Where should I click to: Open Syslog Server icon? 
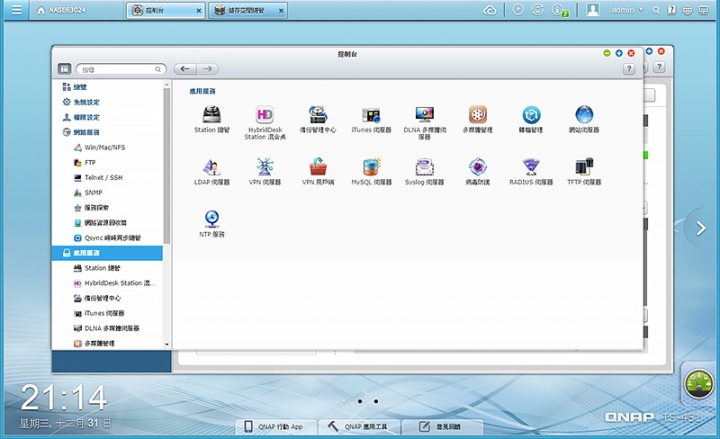point(424,167)
